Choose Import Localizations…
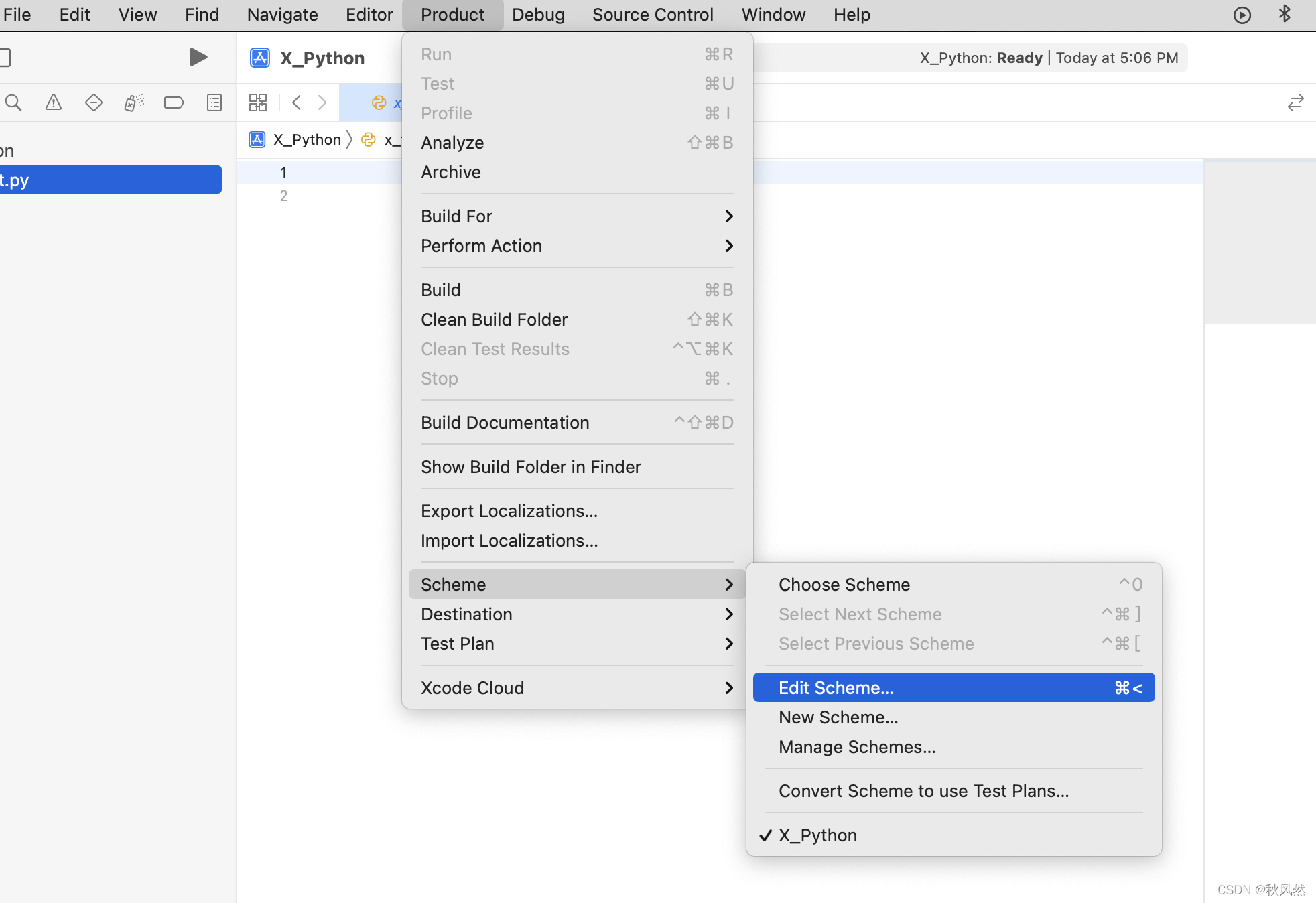 [577, 541]
